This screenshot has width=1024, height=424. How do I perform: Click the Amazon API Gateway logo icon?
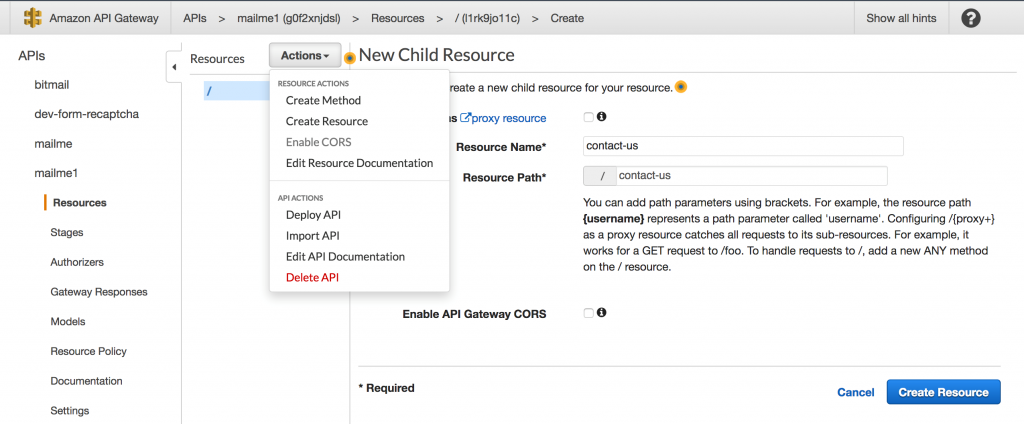pos(32,18)
